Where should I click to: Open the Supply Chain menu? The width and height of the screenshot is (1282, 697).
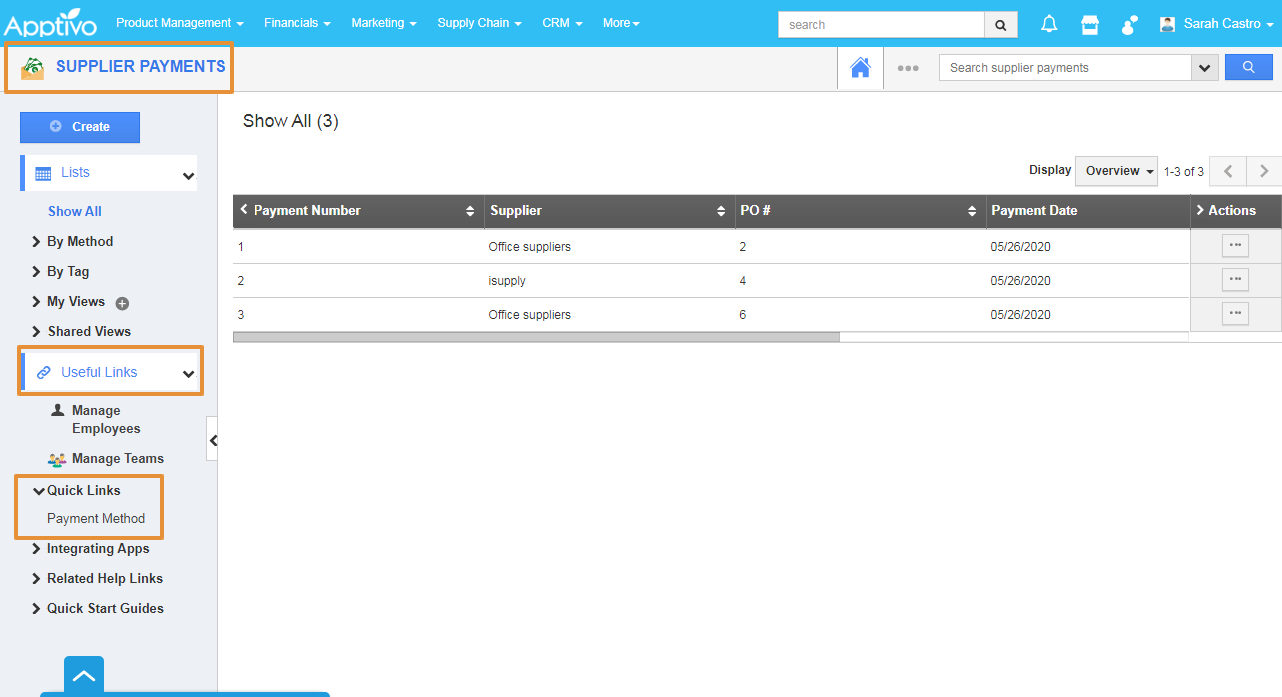[480, 23]
